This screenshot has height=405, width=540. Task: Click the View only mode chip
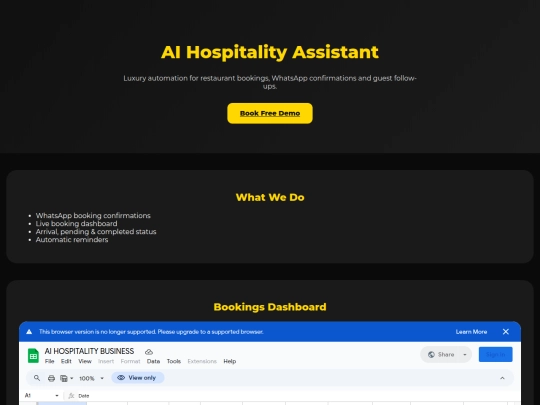coord(138,378)
